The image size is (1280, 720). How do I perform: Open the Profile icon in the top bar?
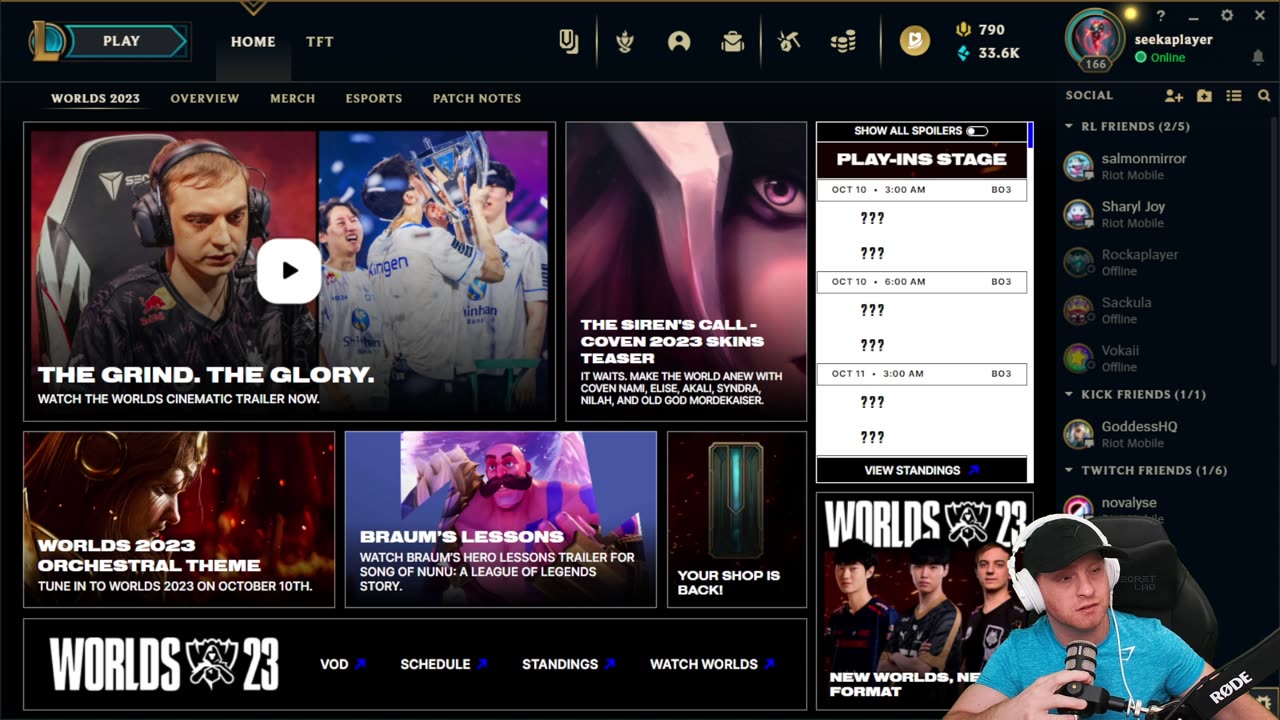pos(679,41)
